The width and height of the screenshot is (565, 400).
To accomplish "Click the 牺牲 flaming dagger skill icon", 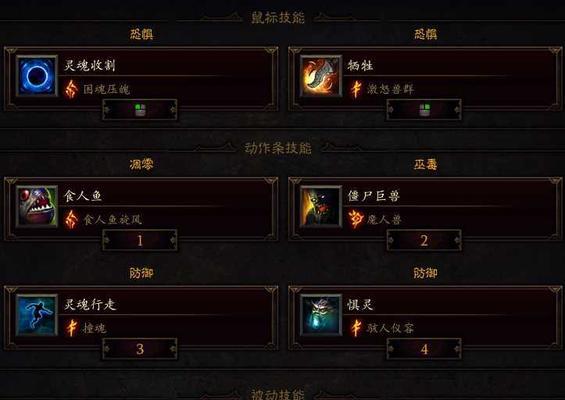I will [x=321, y=76].
